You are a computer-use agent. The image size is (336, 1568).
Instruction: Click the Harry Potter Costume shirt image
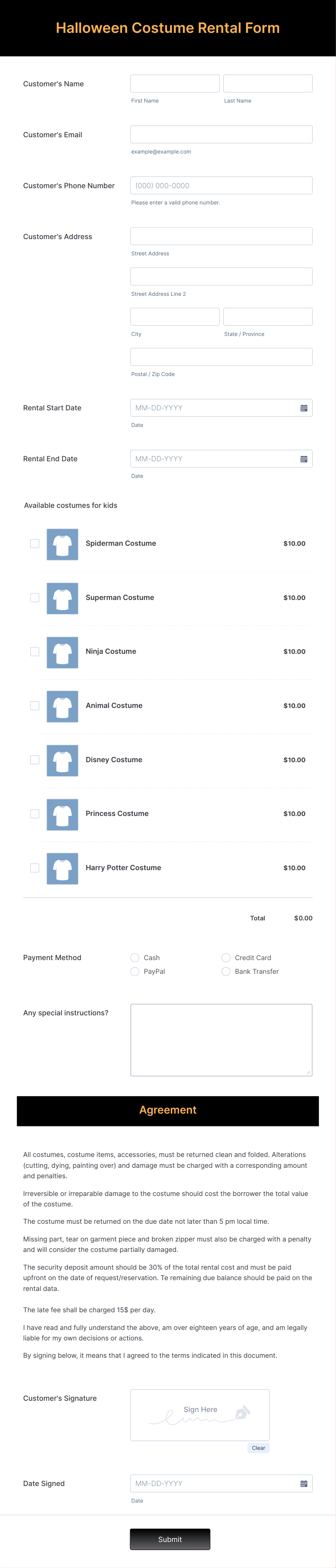(x=62, y=868)
